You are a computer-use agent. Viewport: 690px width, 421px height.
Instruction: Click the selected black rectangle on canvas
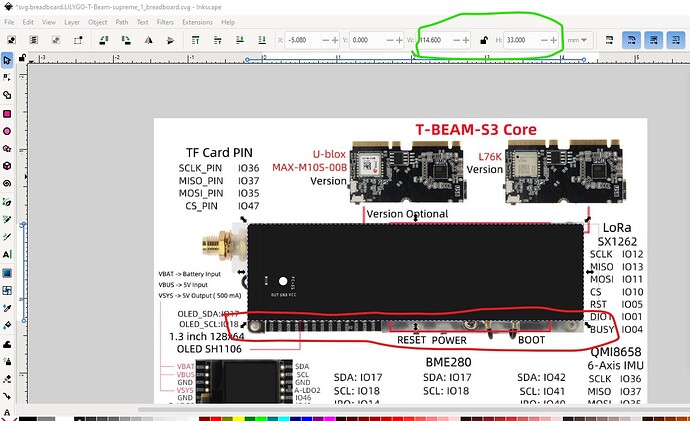[x=415, y=272]
